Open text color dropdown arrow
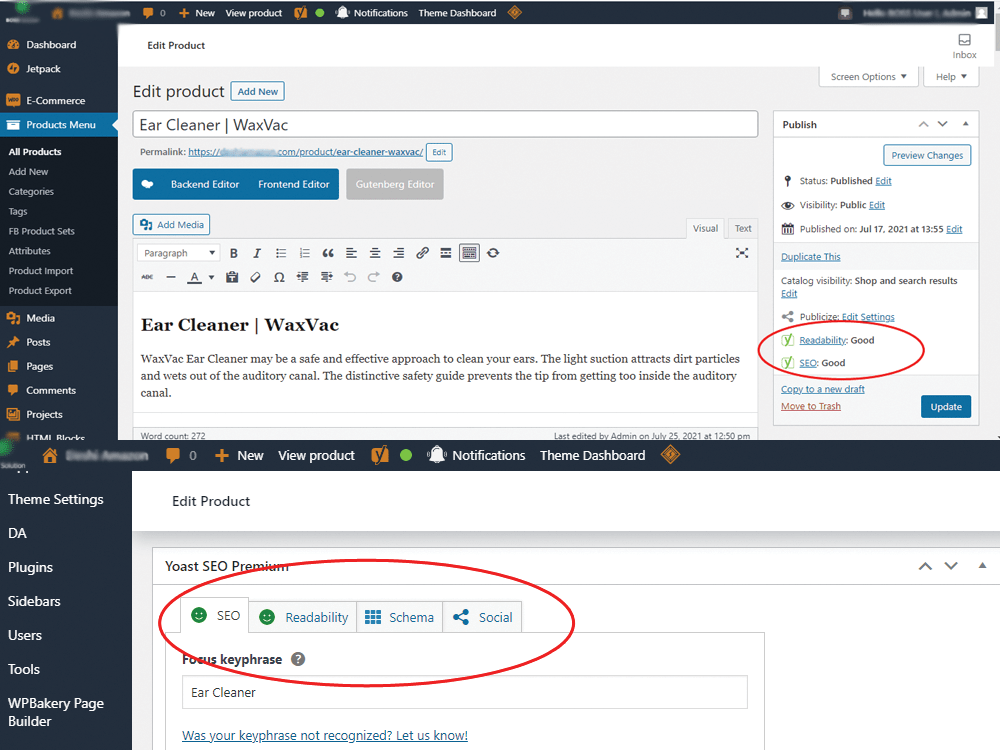 coord(211,277)
